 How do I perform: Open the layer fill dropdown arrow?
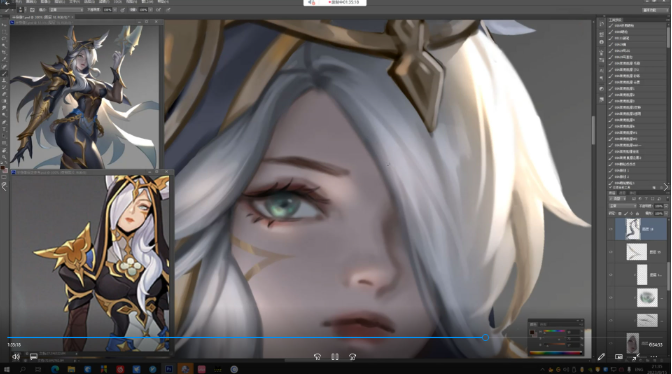point(666,213)
